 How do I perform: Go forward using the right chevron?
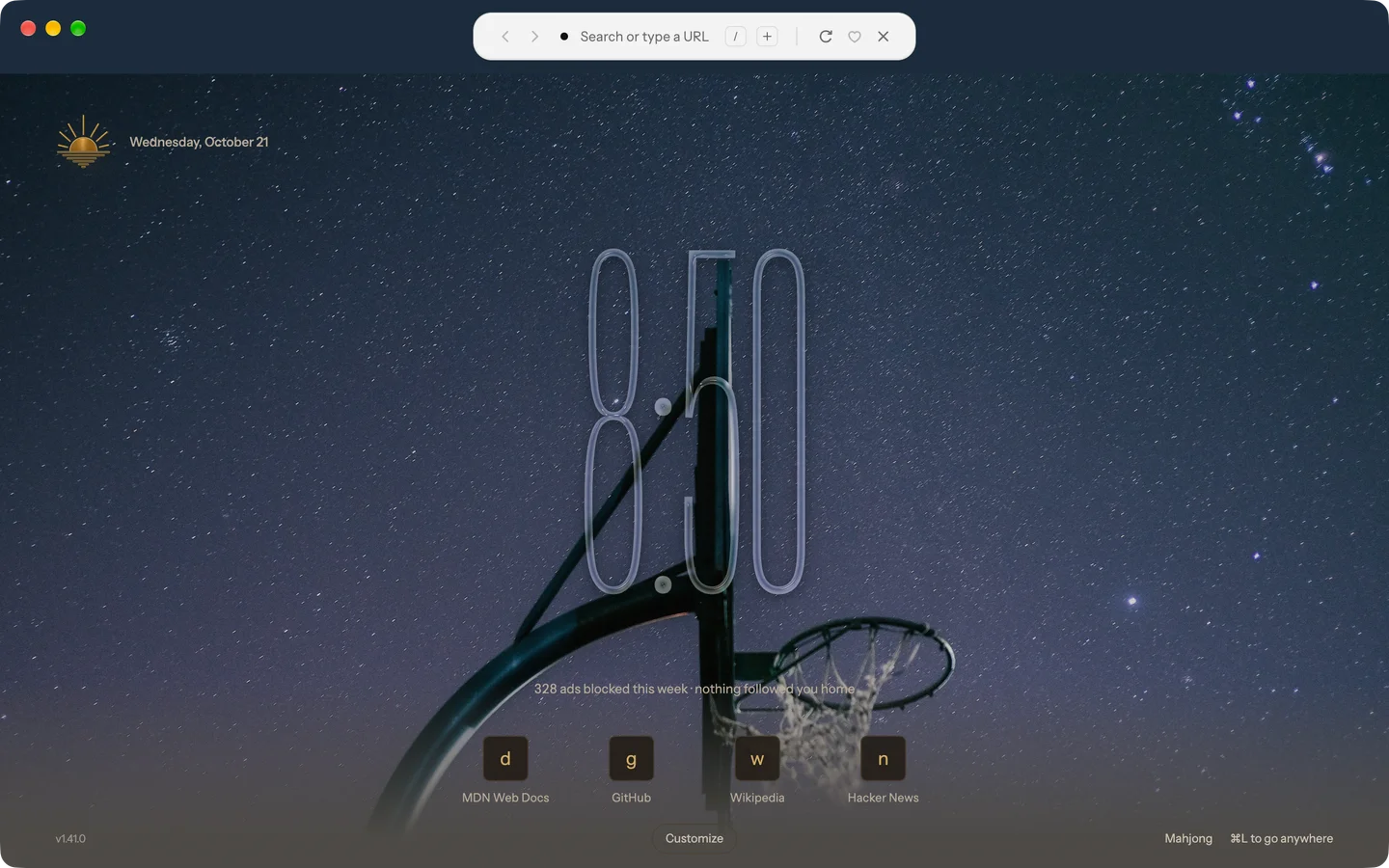(534, 37)
